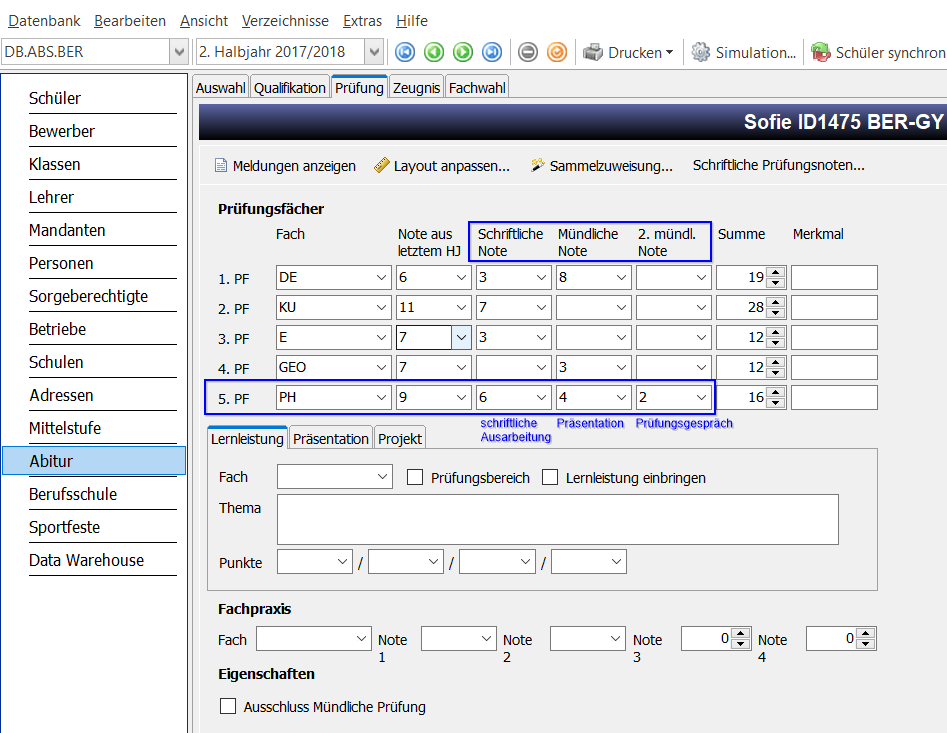Click Schriftliche Prüfungsnoten button
Image resolution: width=947 pixels, height=733 pixels.
(778, 165)
